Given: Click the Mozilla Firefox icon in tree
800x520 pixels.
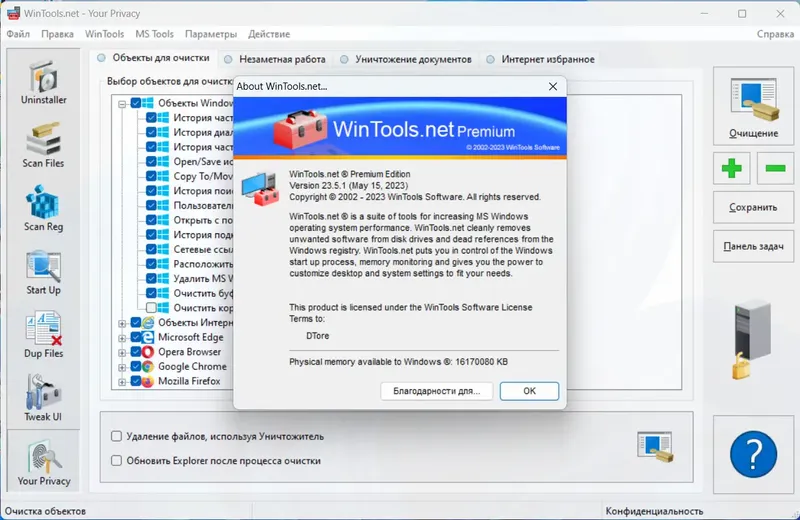Looking at the screenshot, I should [x=147, y=381].
